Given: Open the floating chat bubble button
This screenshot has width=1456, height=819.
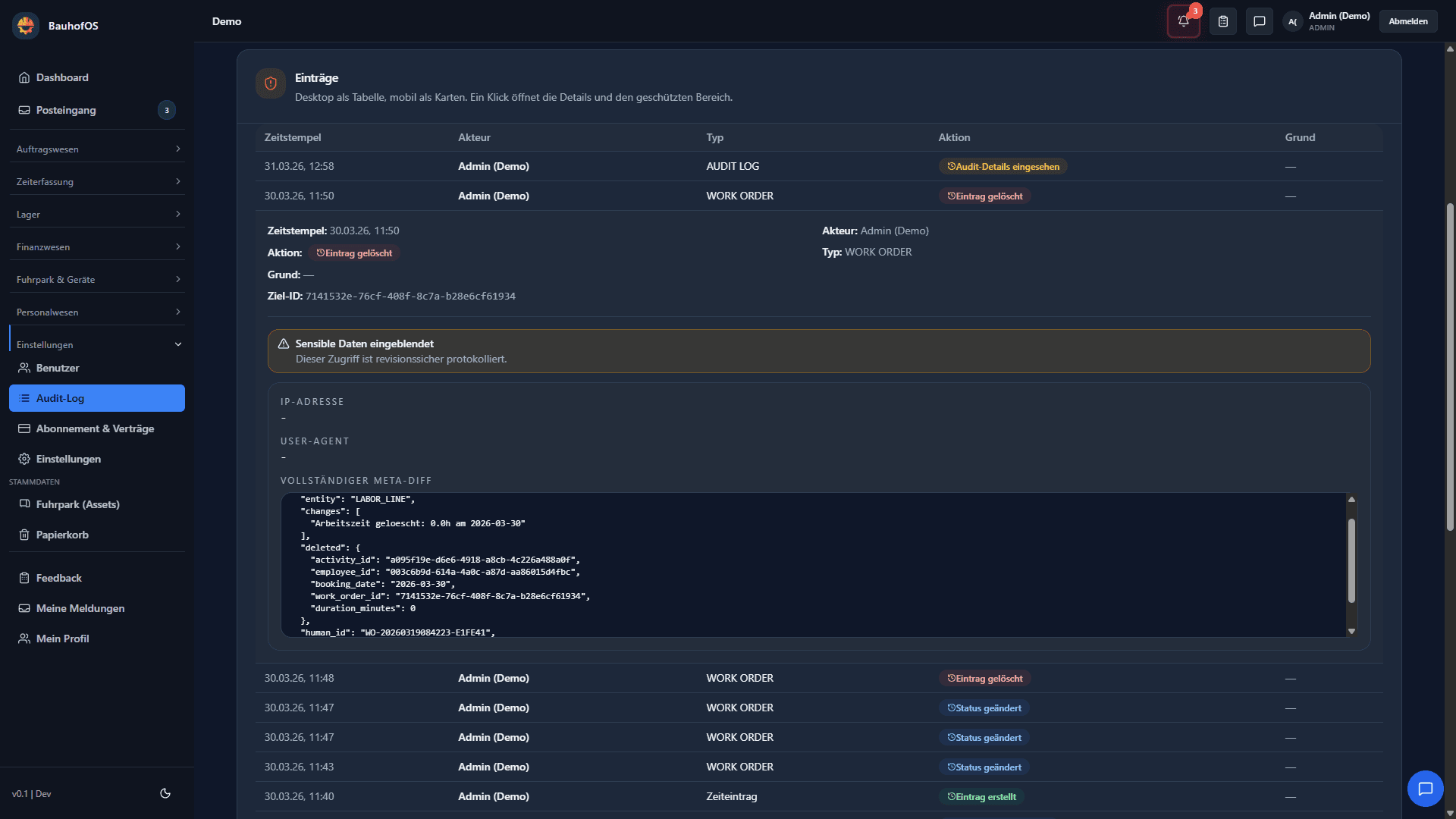Looking at the screenshot, I should pyautogui.click(x=1425, y=789).
